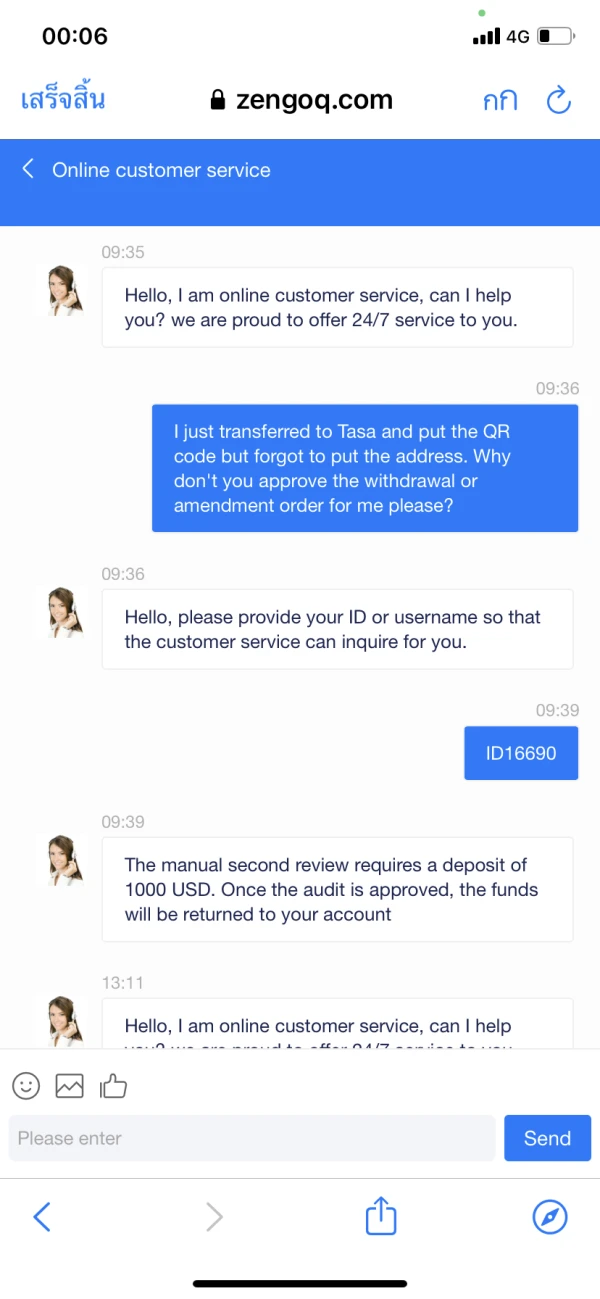Tap the provide ID or username message
Viewport: 600px width, 1299px height.
point(337,629)
